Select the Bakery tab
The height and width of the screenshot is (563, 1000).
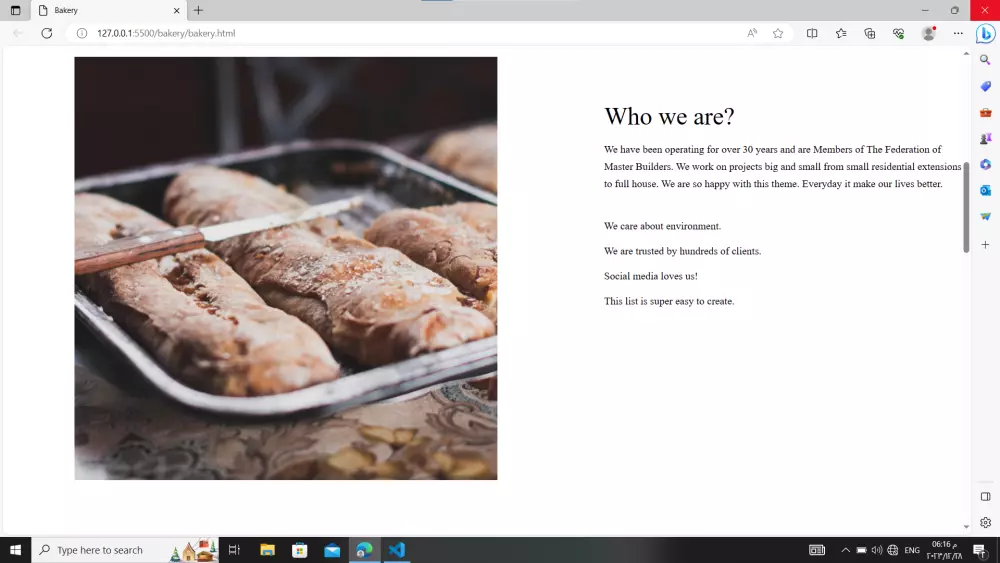click(x=108, y=10)
